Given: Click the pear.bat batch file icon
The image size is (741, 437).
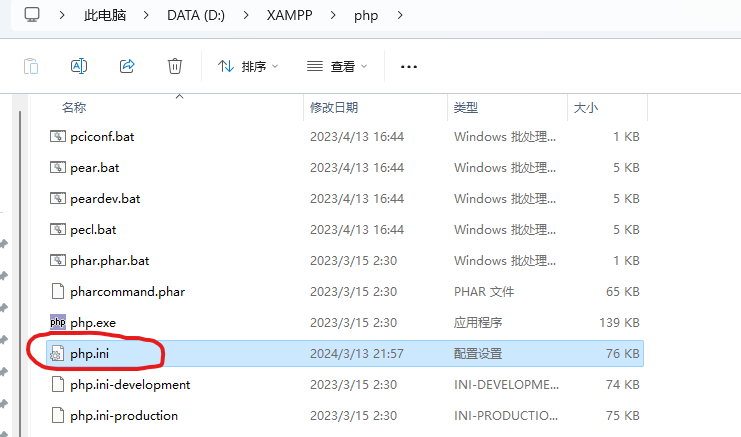Looking at the screenshot, I should click(58, 167).
